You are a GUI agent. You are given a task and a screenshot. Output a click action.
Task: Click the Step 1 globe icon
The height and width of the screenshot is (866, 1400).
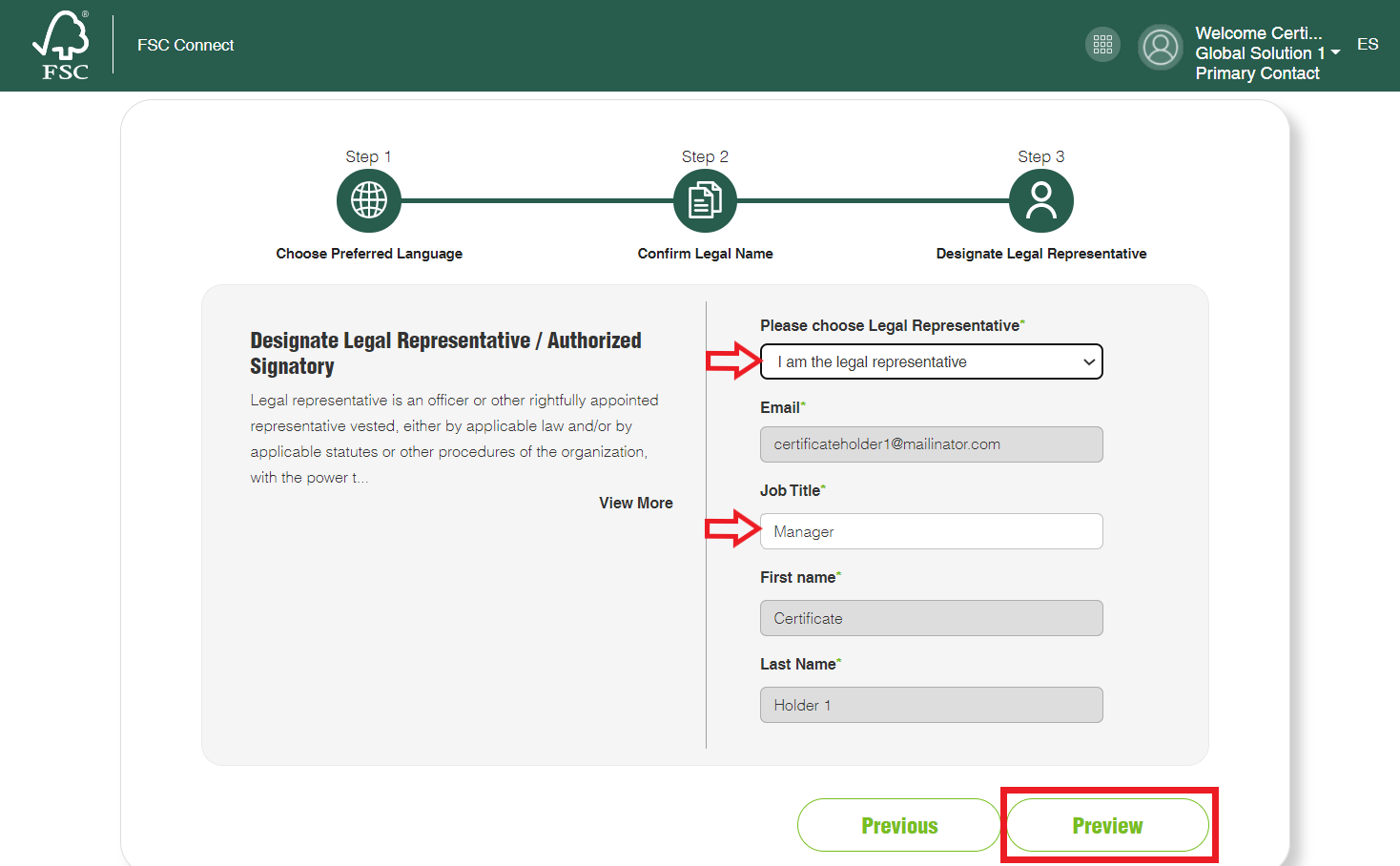point(369,200)
